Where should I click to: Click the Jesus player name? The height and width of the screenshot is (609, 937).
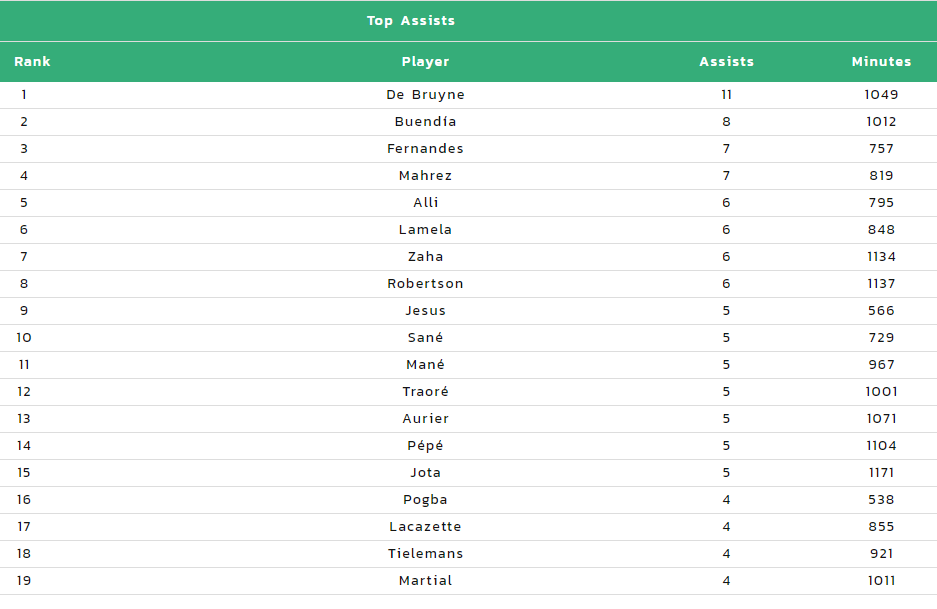coord(425,311)
